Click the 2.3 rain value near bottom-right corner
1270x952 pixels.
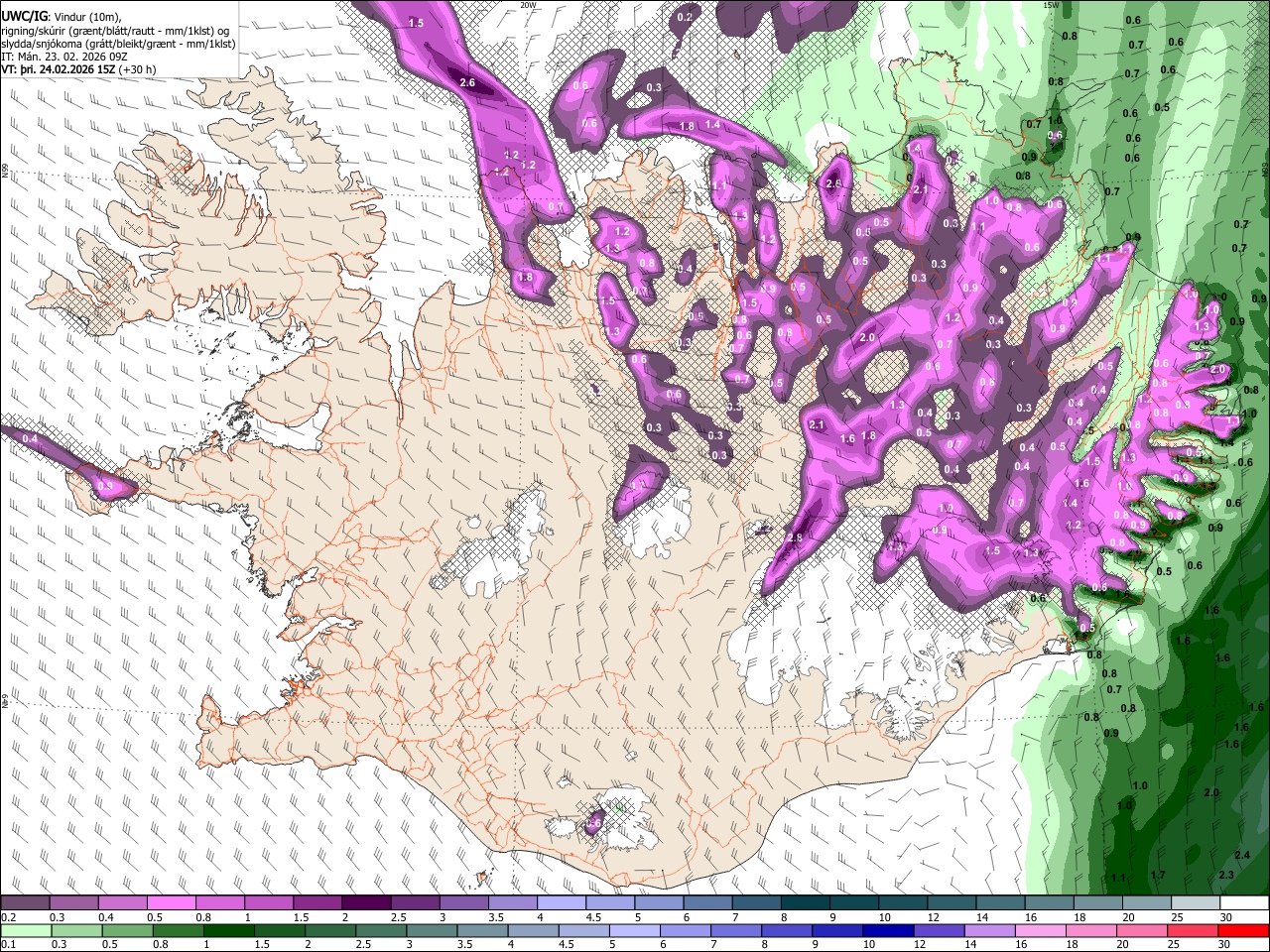click(x=1226, y=875)
